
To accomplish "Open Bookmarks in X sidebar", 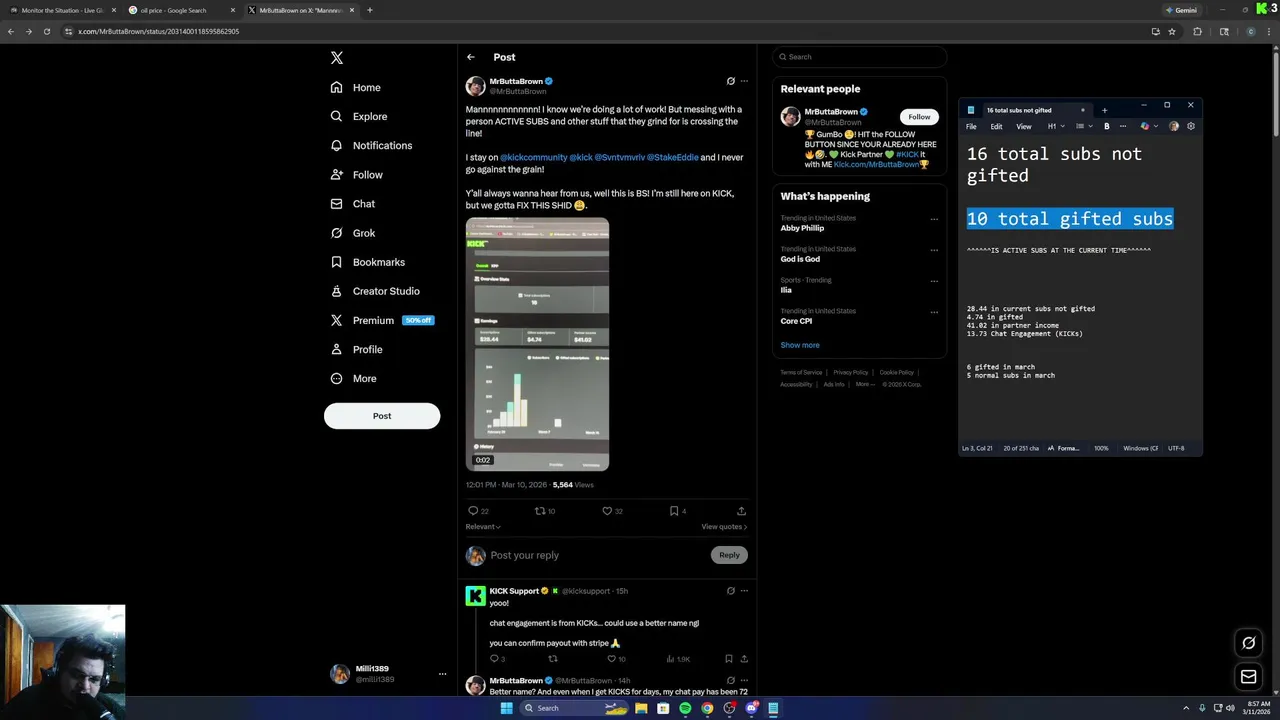I will click(x=367, y=262).
